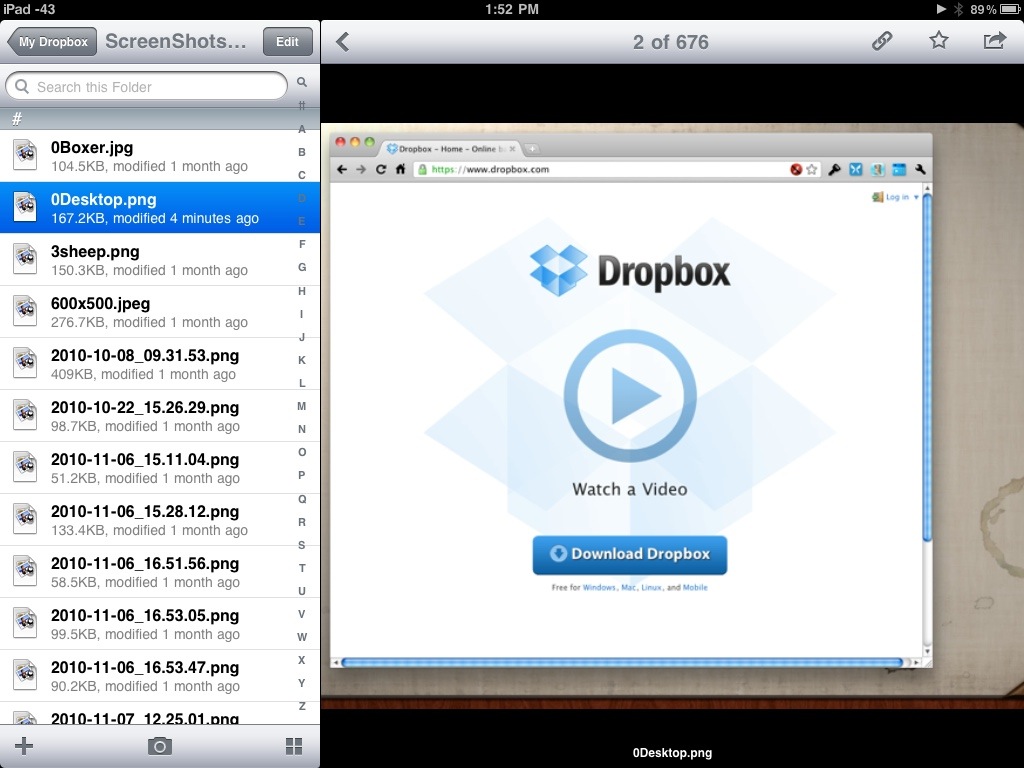Screen dimensions: 1024x768
Task: Favorite the file with the star icon
Action: click(x=938, y=40)
